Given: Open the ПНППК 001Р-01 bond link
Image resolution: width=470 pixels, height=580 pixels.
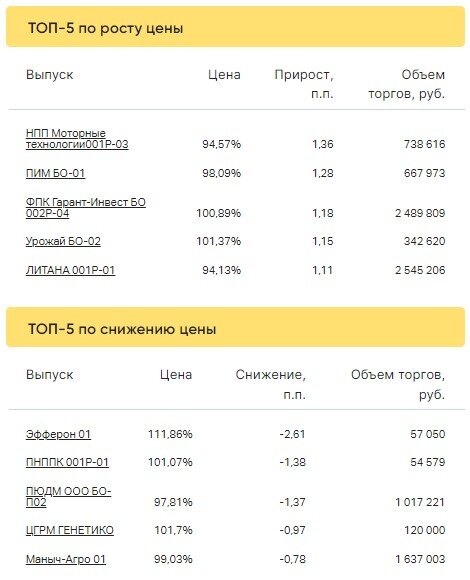Looking at the screenshot, I should coord(67,462).
